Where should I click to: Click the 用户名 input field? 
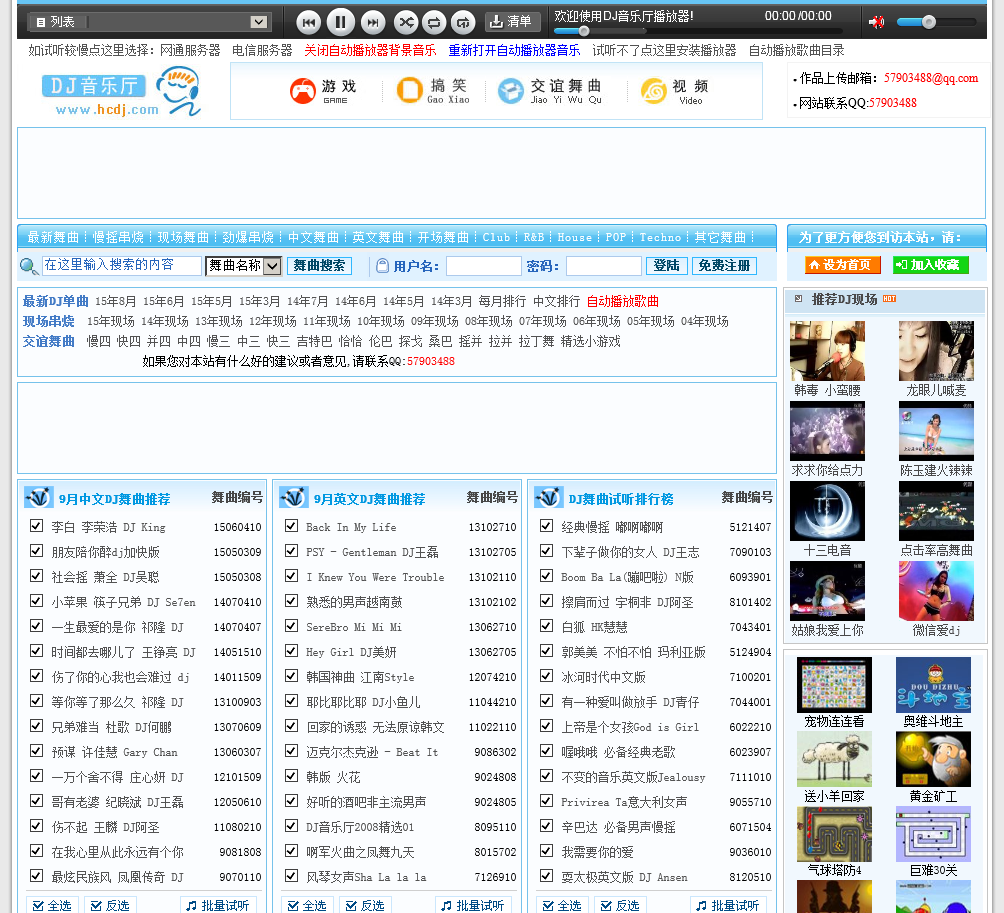coord(483,266)
